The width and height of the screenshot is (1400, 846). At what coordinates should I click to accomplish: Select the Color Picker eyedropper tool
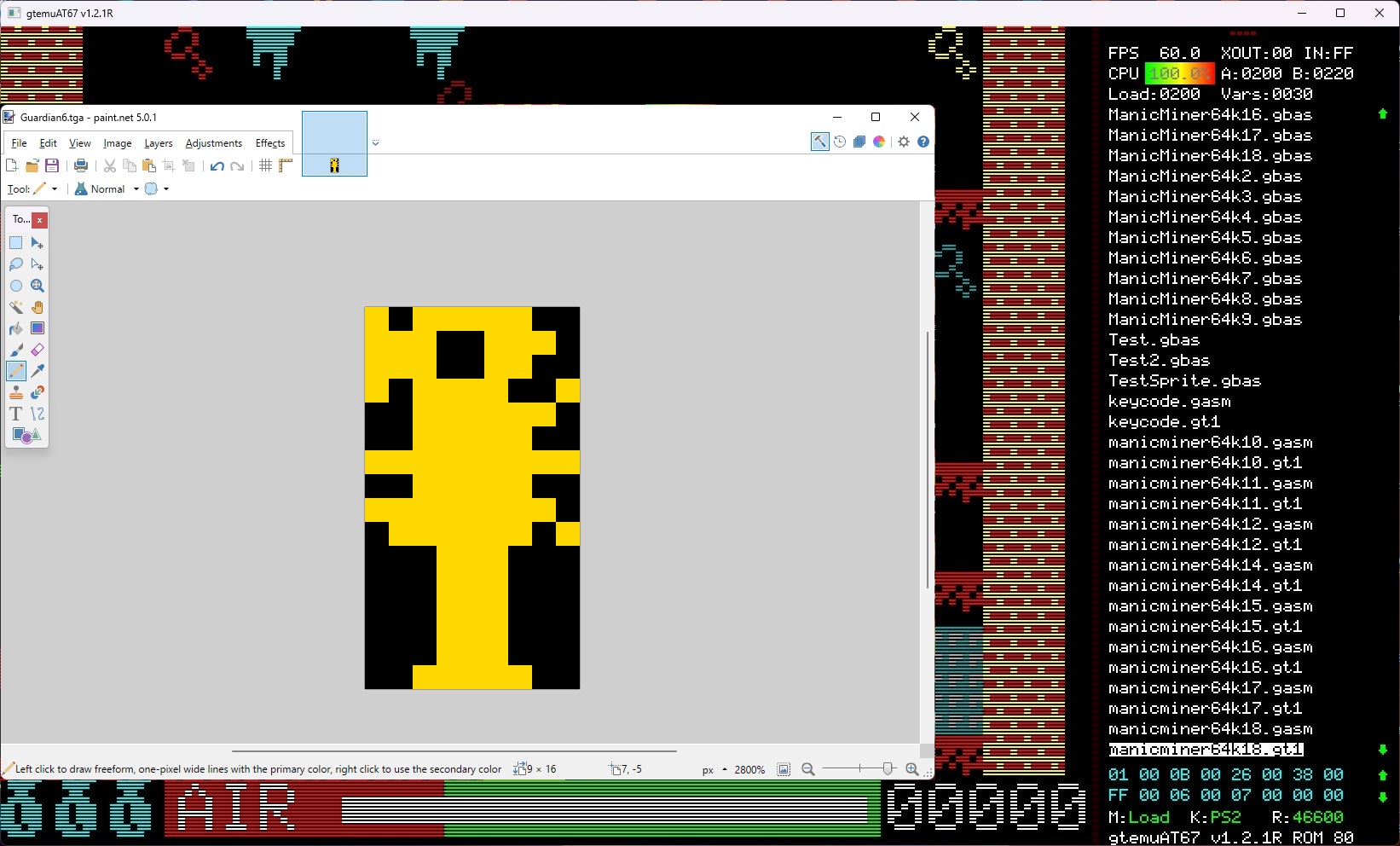pyautogui.click(x=38, y=371)
